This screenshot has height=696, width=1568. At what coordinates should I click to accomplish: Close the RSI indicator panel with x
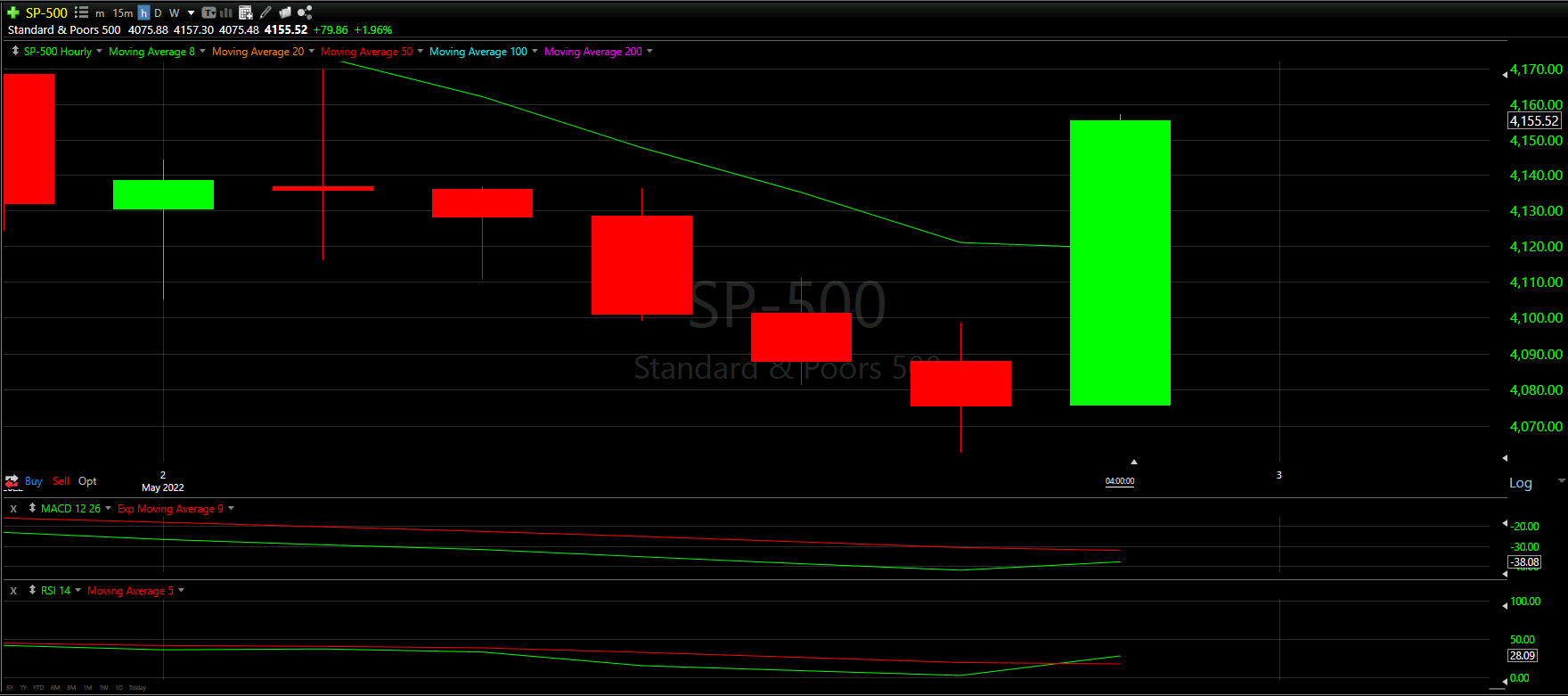point(13,591)
